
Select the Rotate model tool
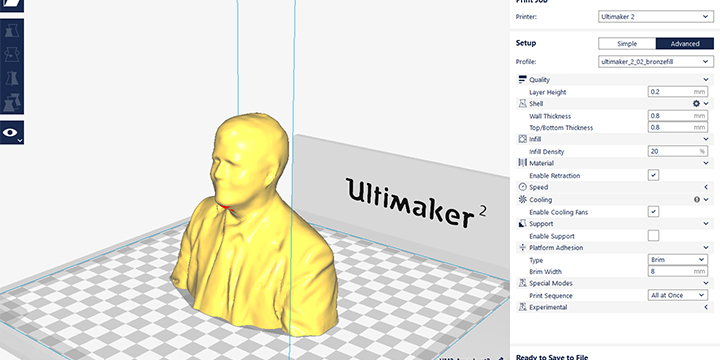coord(12,55)
